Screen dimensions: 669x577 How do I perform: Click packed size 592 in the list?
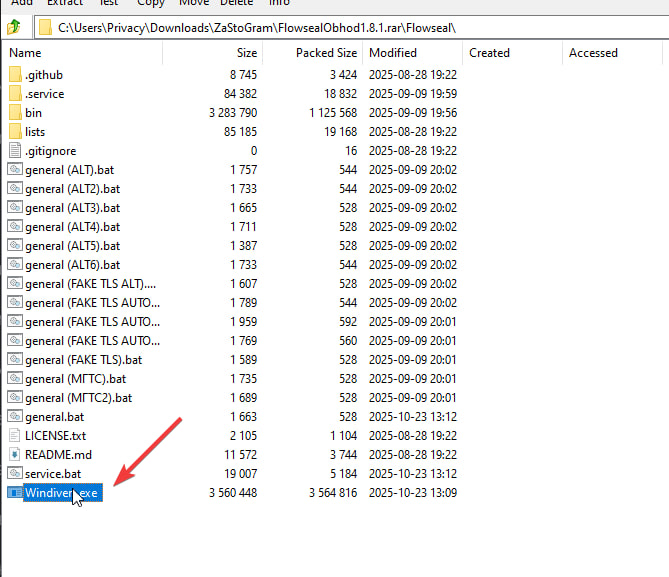[x=348, y=322]
